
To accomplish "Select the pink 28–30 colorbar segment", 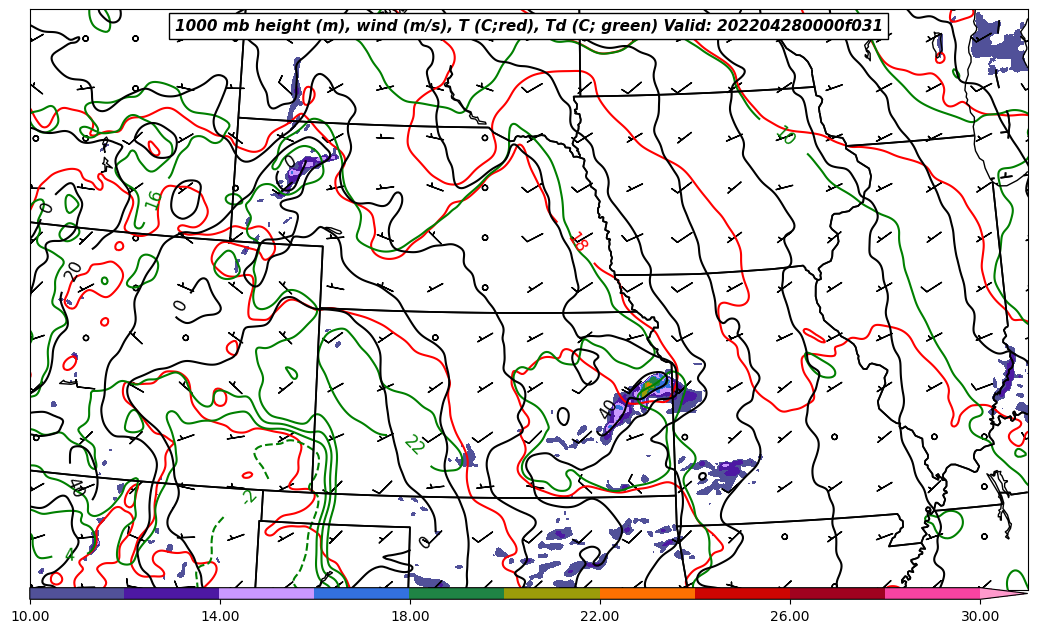I will (x=933, y=593).
